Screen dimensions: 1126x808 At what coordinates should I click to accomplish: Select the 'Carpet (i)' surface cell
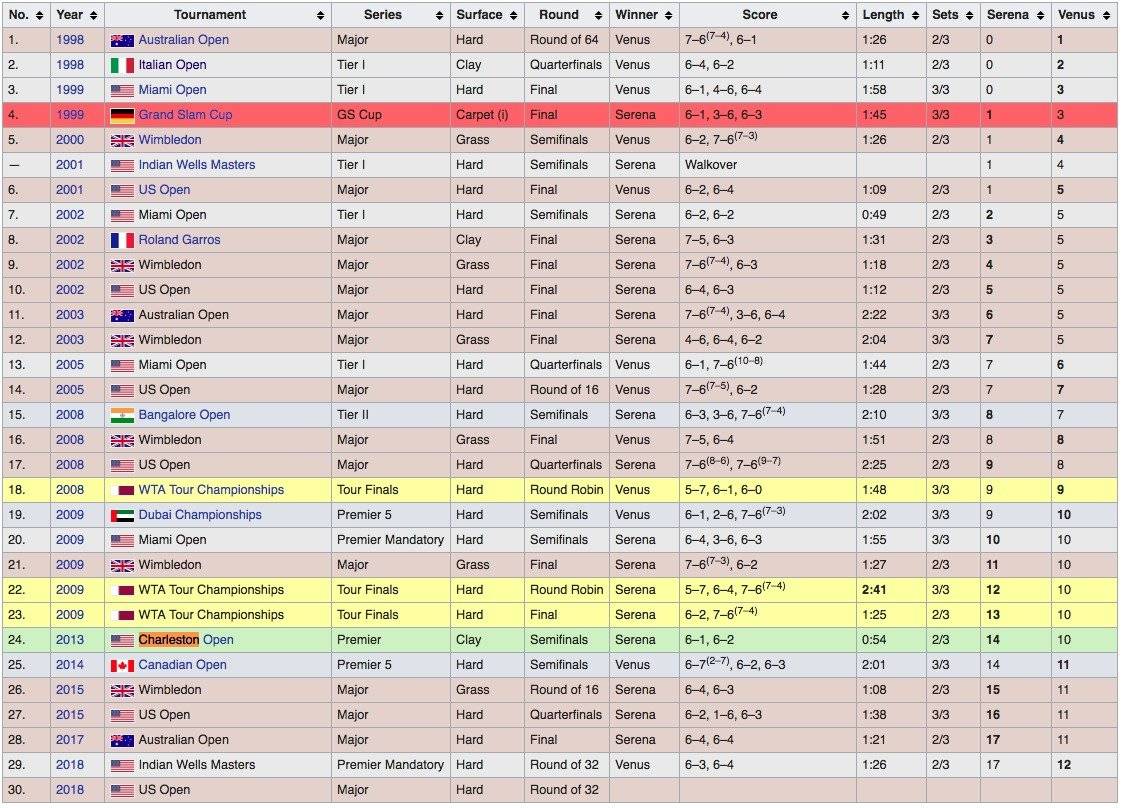[x=487, y=114]
